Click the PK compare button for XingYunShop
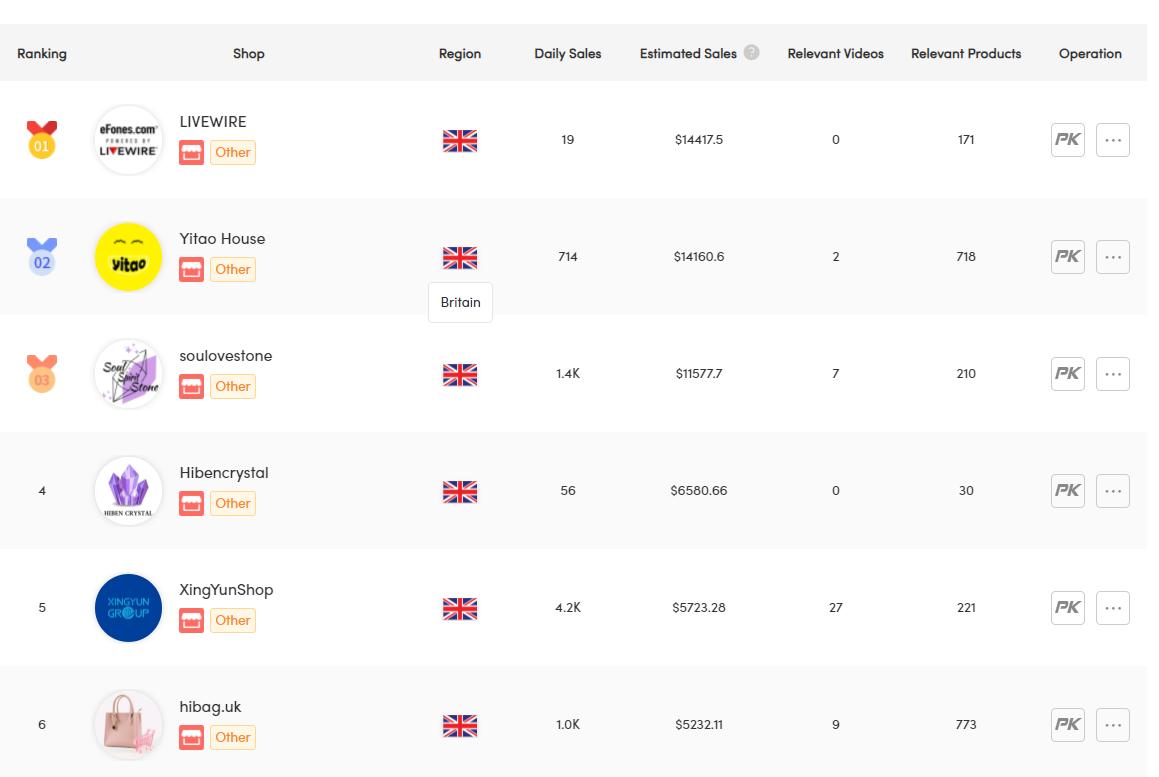1159x777 pixels. pos(1067,608)
